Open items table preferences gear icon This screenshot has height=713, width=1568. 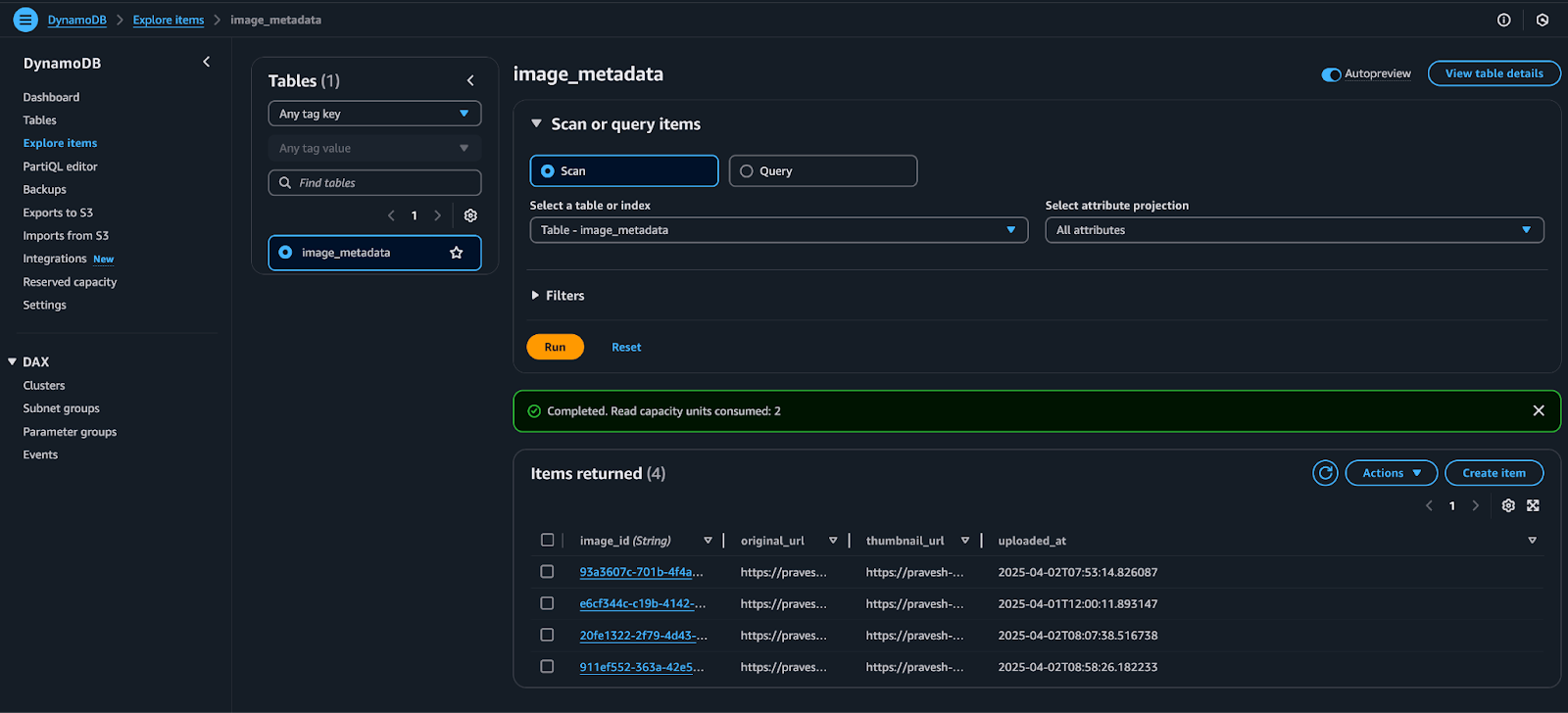pos(1508,505)
